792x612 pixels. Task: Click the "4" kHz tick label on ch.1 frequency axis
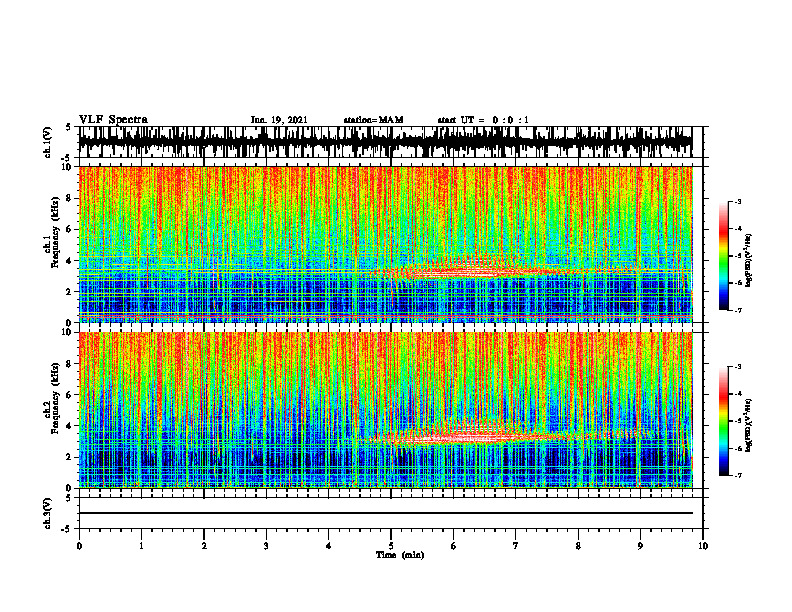71,261
